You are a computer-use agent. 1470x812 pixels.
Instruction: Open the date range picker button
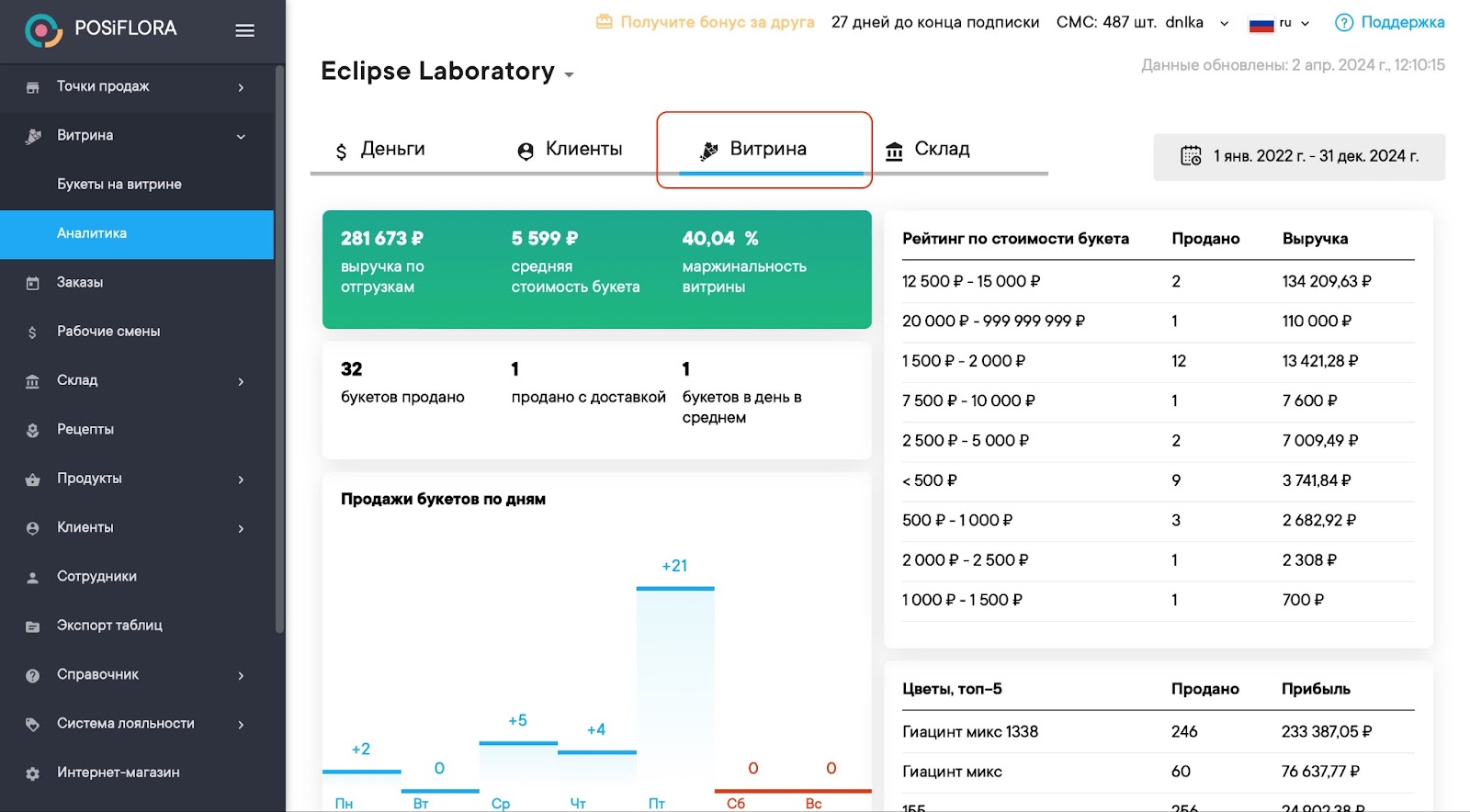pos(1299,157)
